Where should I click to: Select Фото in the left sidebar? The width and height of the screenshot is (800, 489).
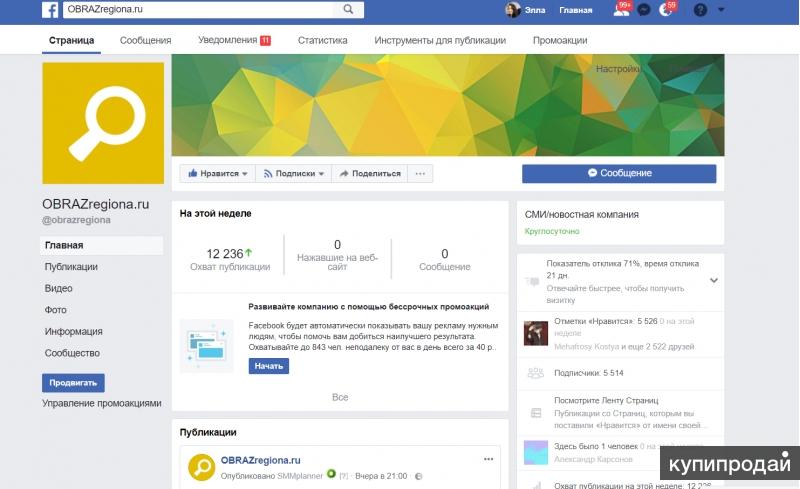tap(56, 310)
